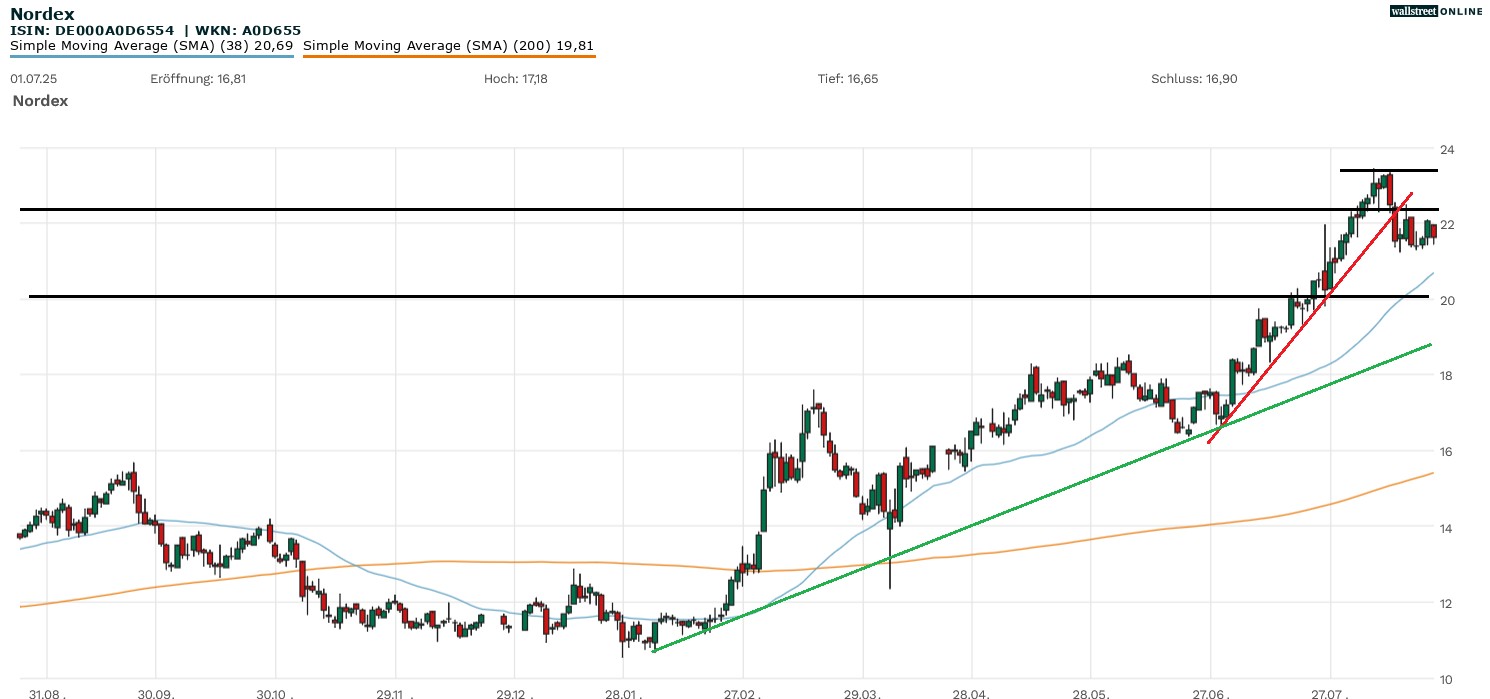The height and width of the screenshot is (699, 1490).
Task: Click the 28.05. date axis label
Action: click(1091, 693)
